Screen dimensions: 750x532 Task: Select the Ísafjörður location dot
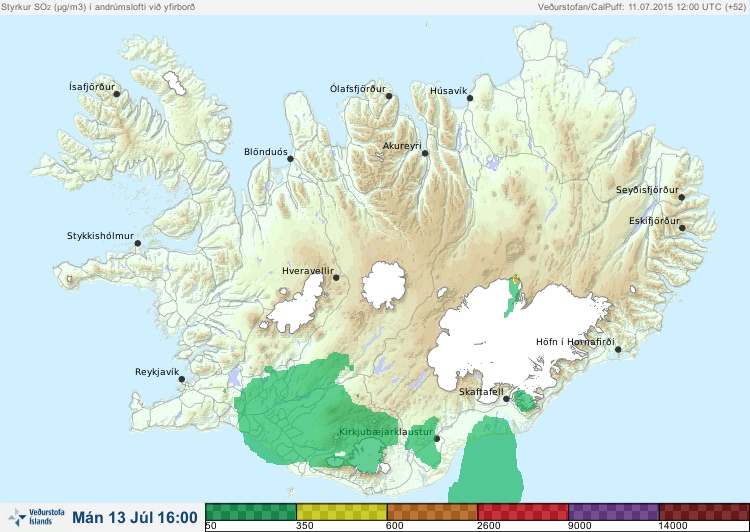(117, 94)
